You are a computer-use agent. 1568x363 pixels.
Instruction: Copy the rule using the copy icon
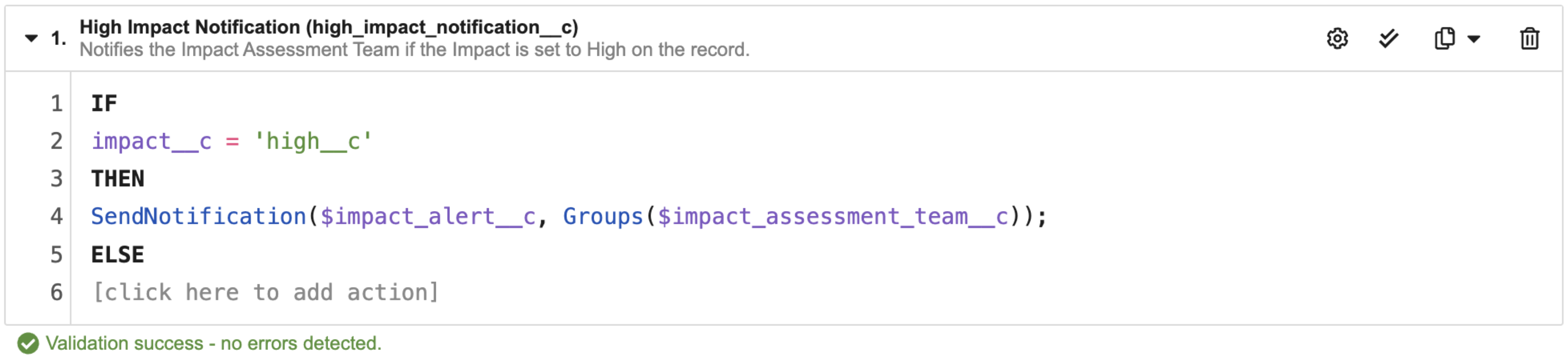pos(1444,38)
